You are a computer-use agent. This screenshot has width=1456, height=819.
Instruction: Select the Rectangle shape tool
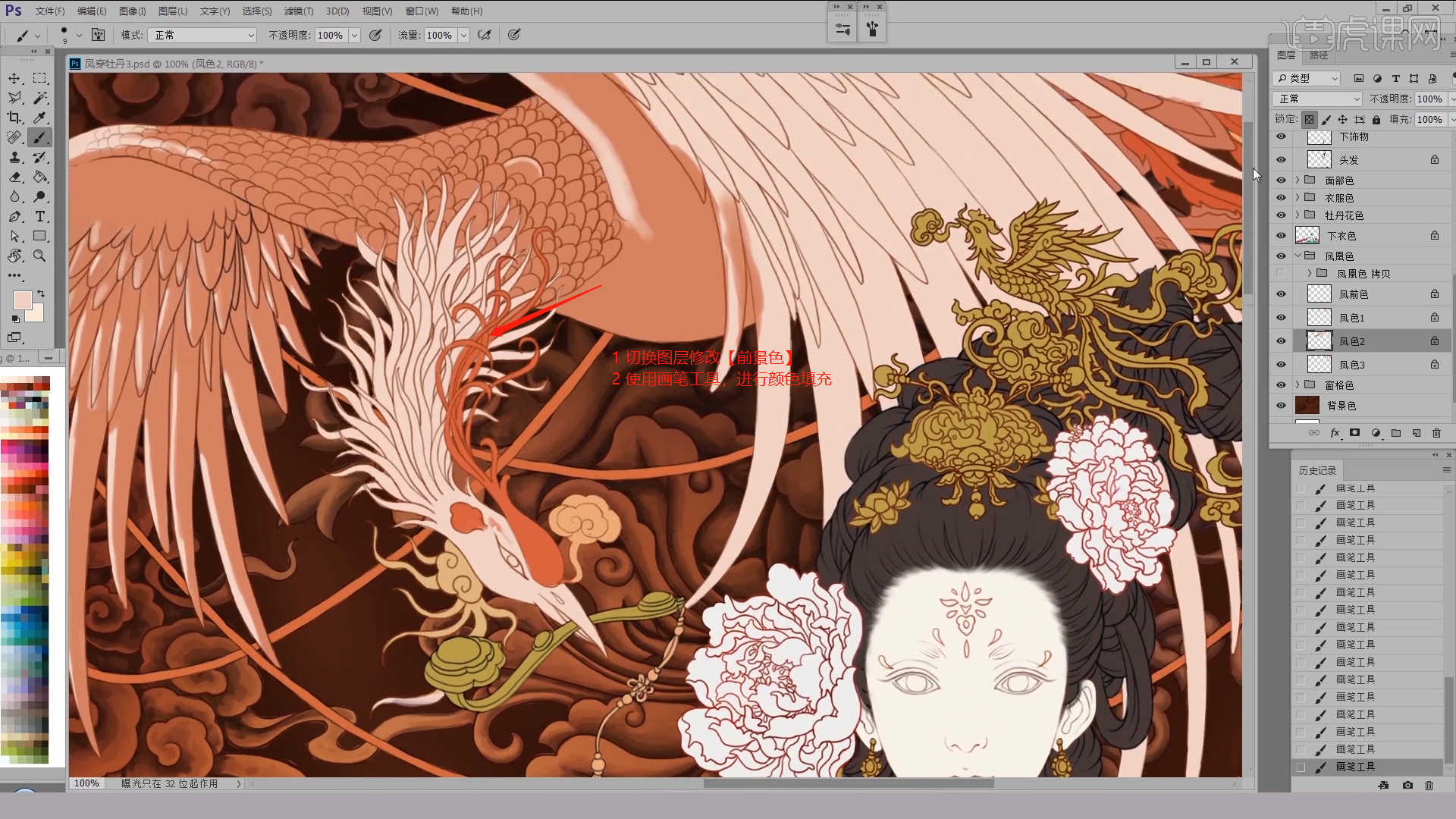point(40,236)
